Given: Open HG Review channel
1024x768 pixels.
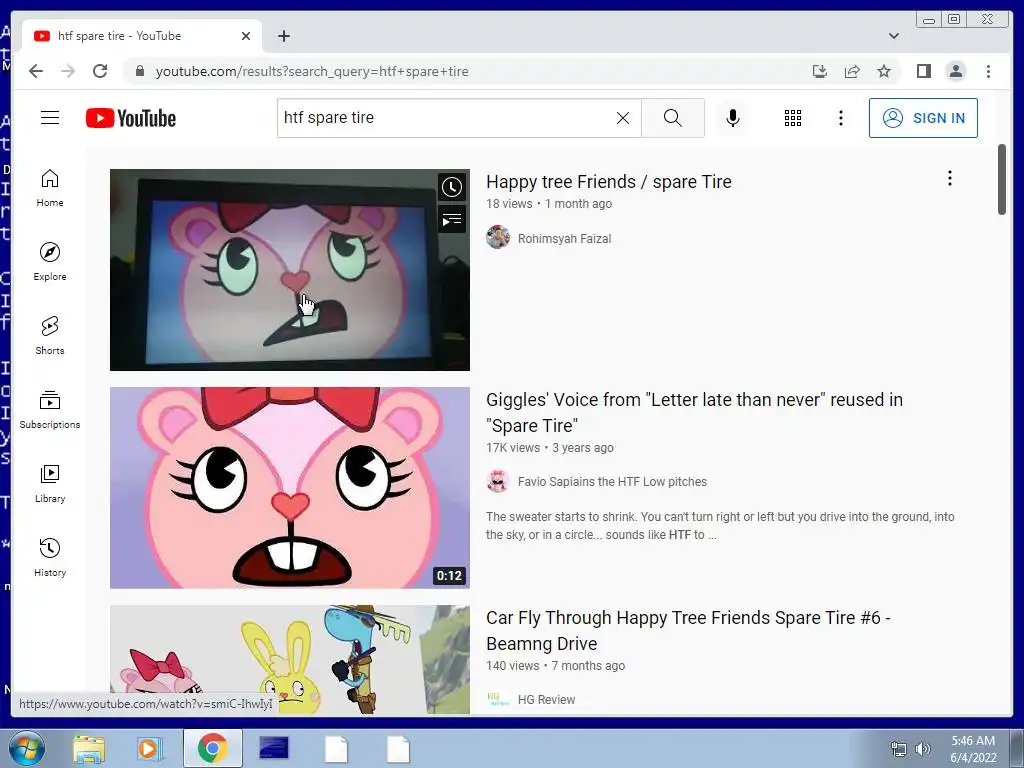Looking at the screenshot, I should (x=546, y=700).
